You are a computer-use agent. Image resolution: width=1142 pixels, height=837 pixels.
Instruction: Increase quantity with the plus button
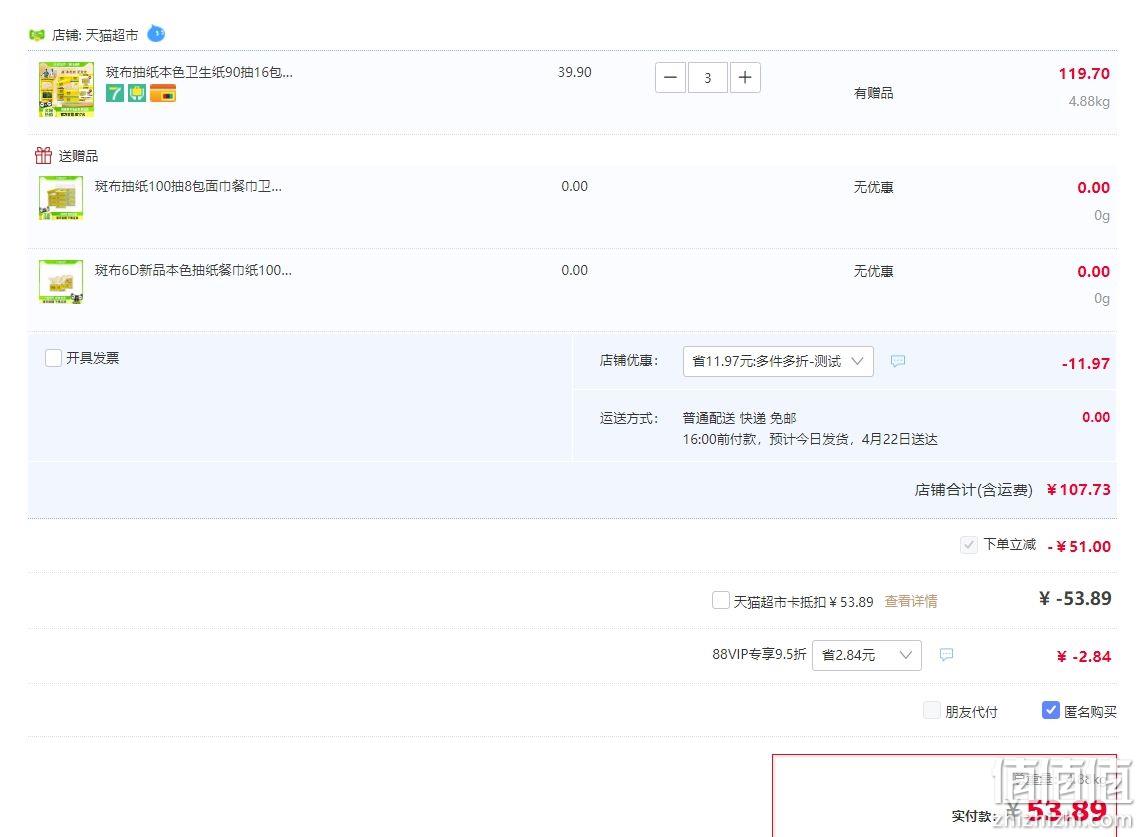click(x=745, y=78)
